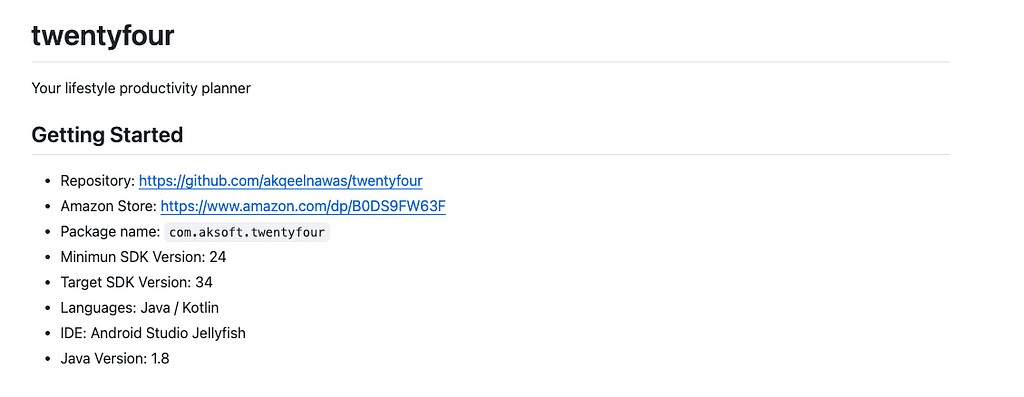Click the Amazon Store label text

coord(108,206)
